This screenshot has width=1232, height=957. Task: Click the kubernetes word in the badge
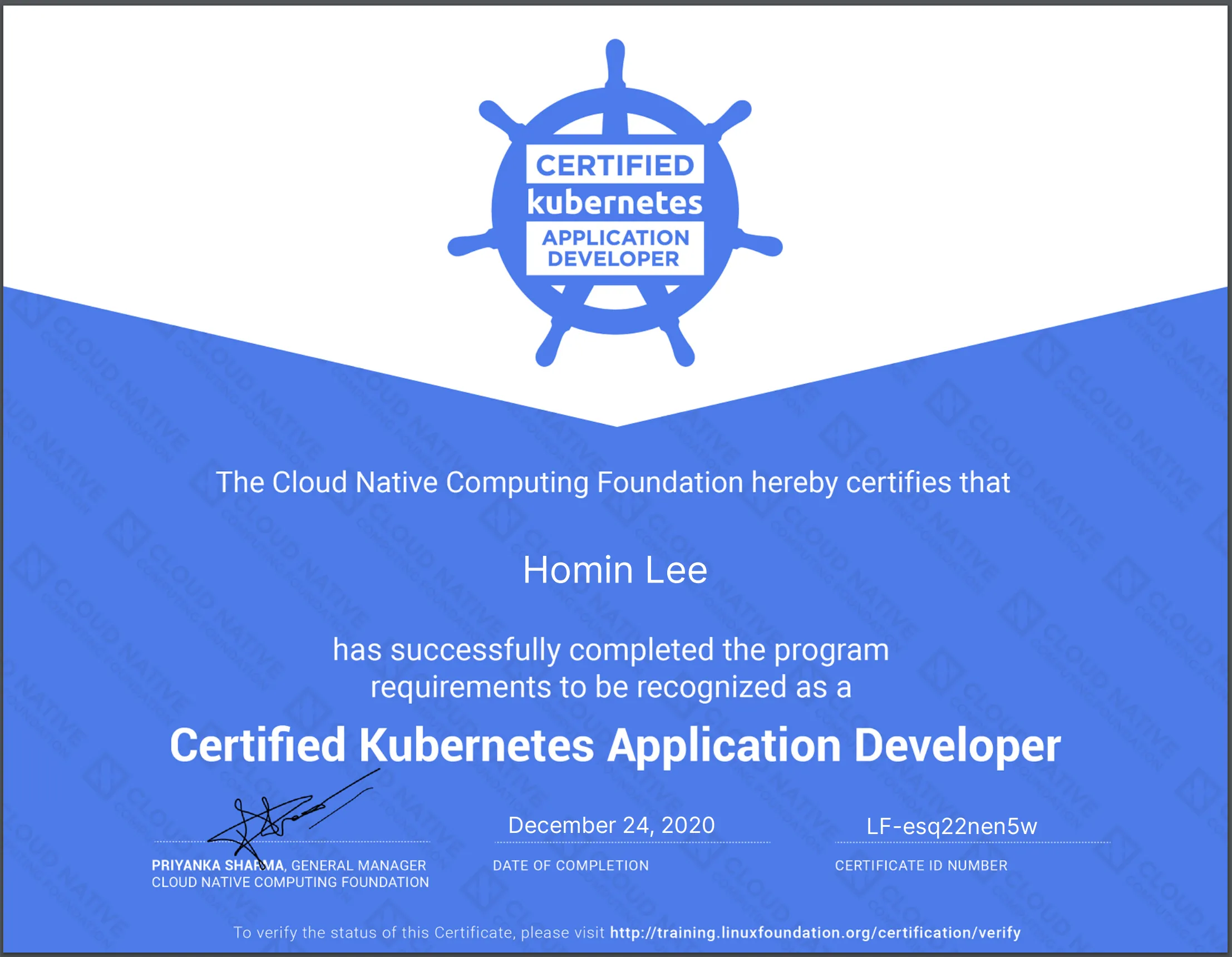(615, 203)
